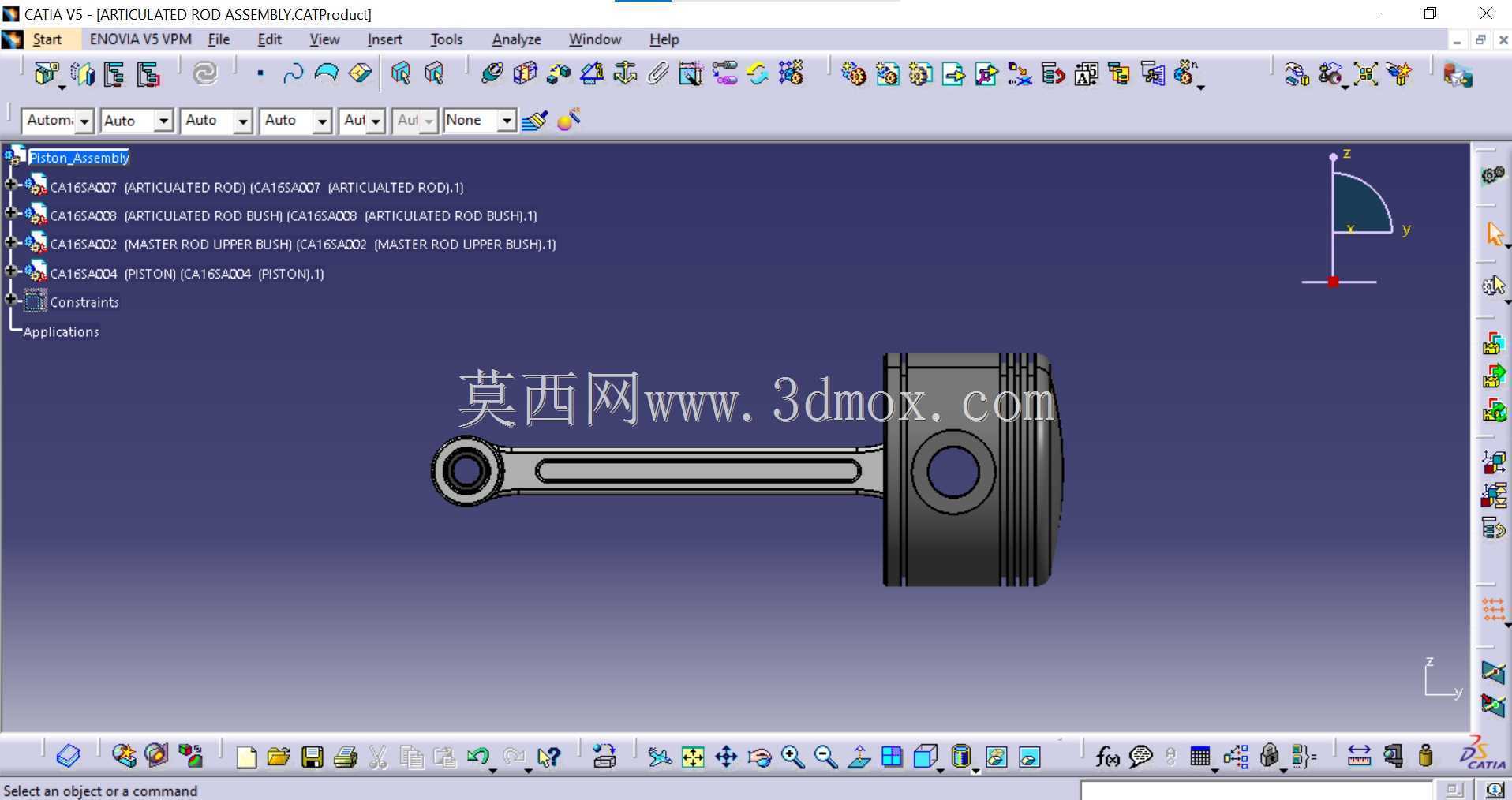Open the ENOVIA V5 VPM menu
This screenshot has width=1512, height=800.
point(140,39)
